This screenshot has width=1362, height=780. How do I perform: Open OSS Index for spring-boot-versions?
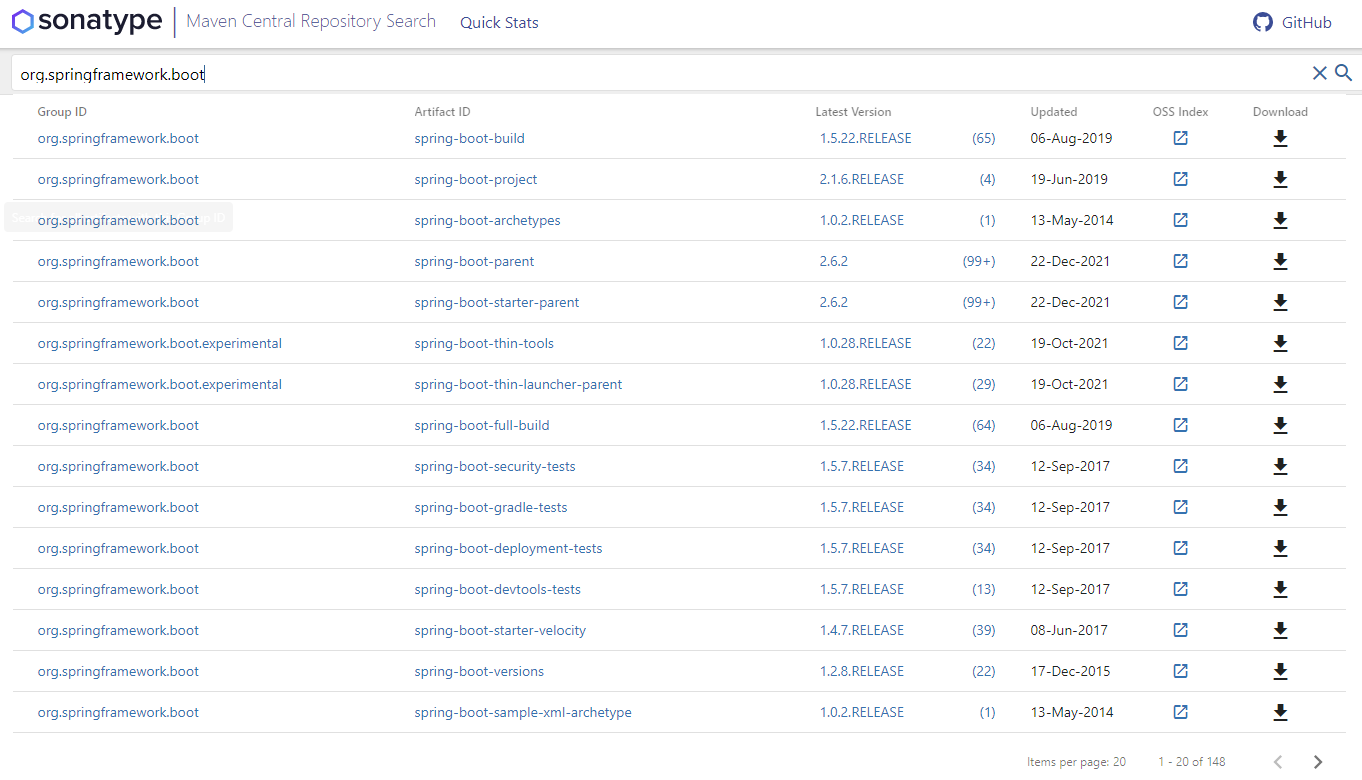coord(1180,671)
